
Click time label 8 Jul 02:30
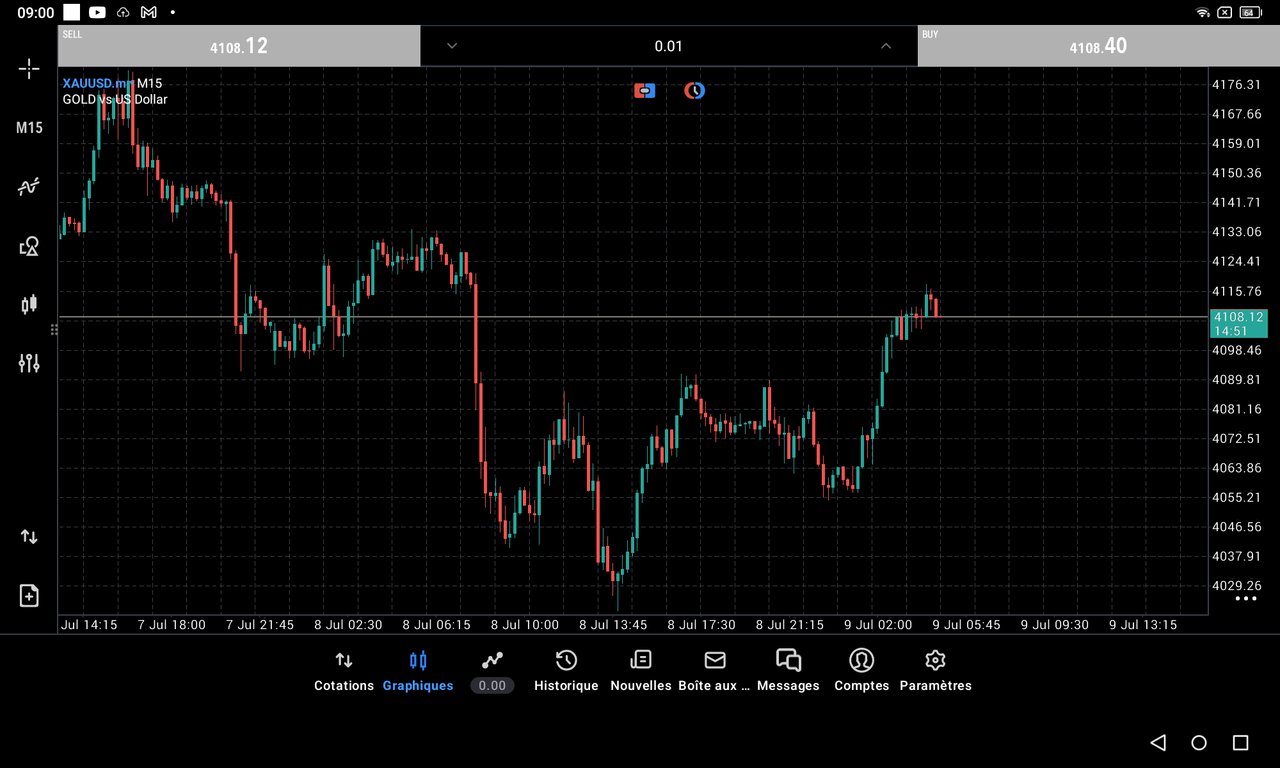click(x=348, y=624)
